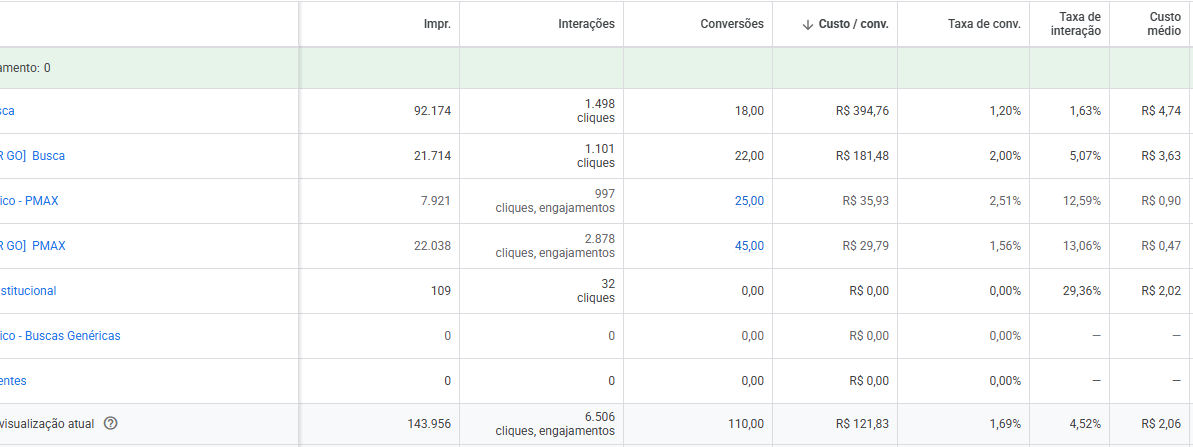Open the Buscas Genéricas campaign link
The height and width of the screenshot is (447, 1193).
(x=60, y=336)
